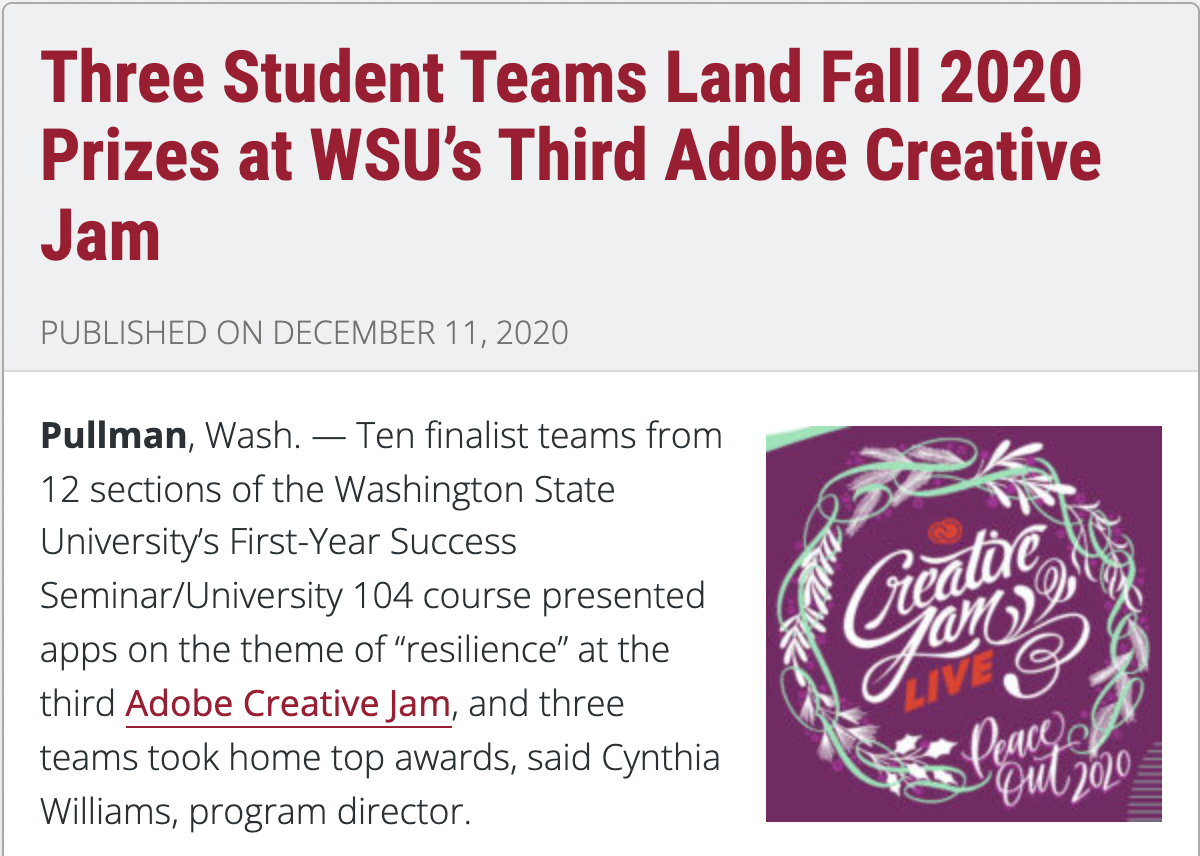Click the bold Pullman dateline word
Viewport: 1200px width, 856px height.
pos(113,436)
